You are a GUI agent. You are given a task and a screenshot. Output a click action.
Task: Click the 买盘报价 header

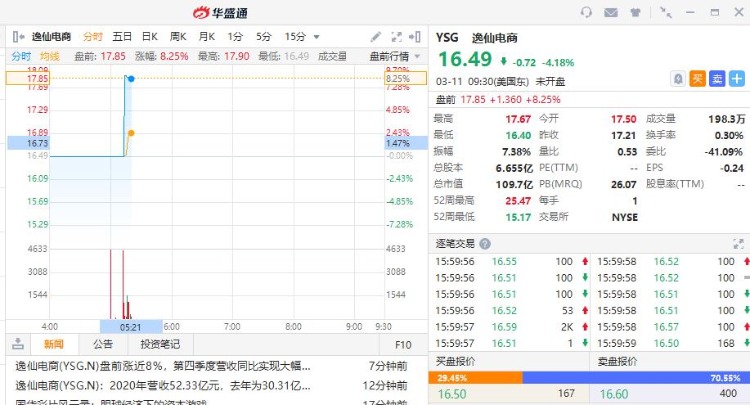[x=455, y=361]
